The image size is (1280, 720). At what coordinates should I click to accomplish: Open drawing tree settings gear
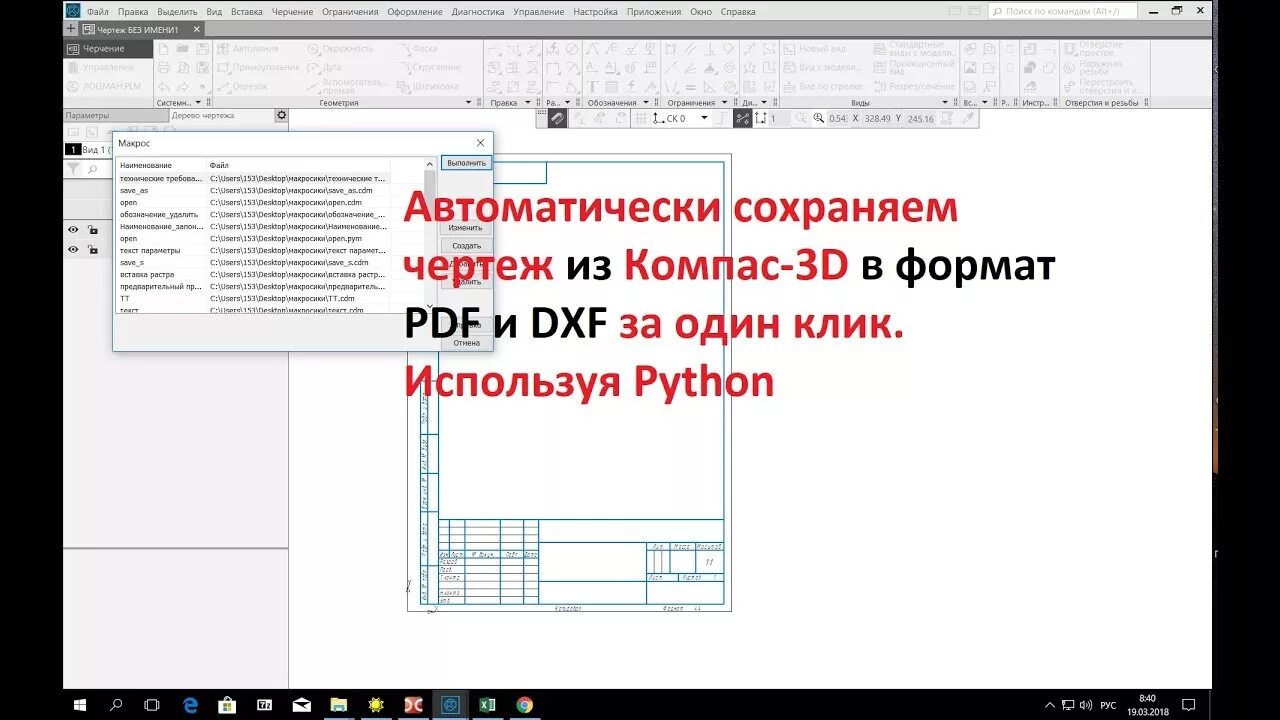(281, 115)
